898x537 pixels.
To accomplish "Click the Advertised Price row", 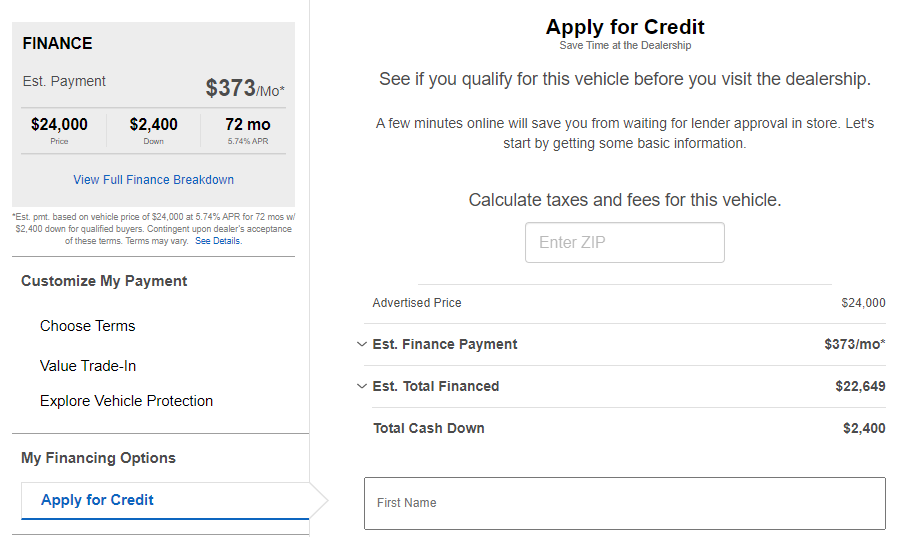I will pos(629,303).
